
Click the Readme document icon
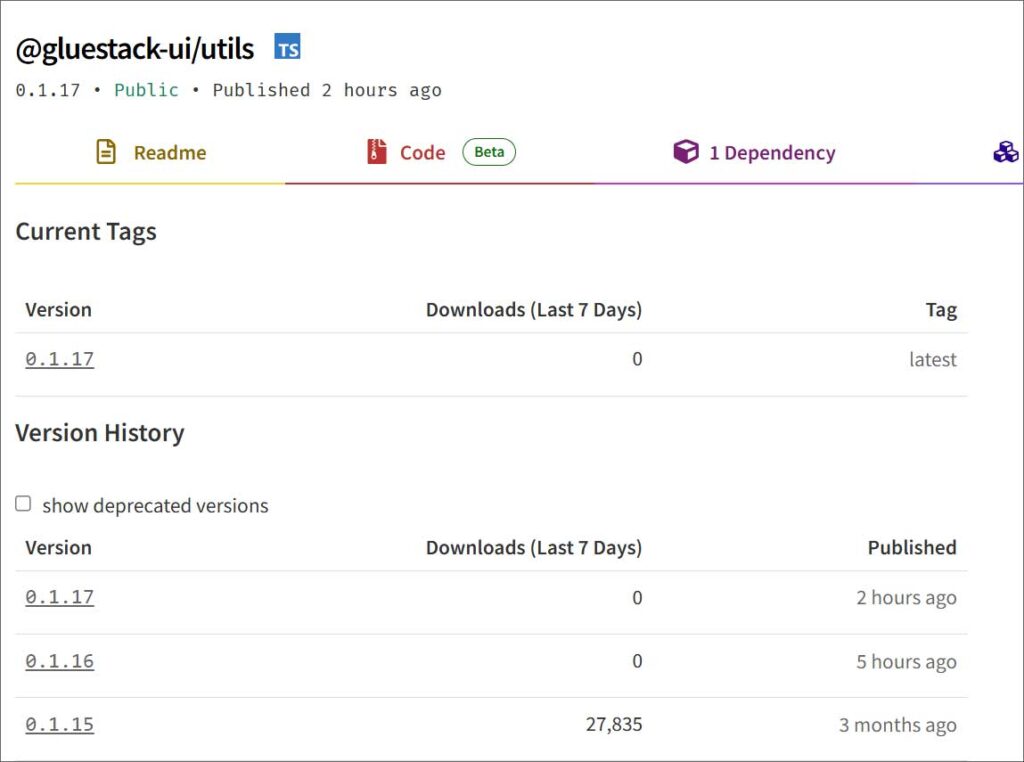[106, 152]
